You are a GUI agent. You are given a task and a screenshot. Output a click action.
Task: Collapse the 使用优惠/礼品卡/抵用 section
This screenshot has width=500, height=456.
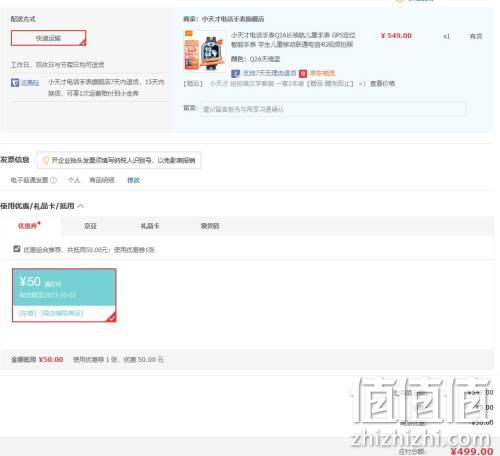(81, 206)
